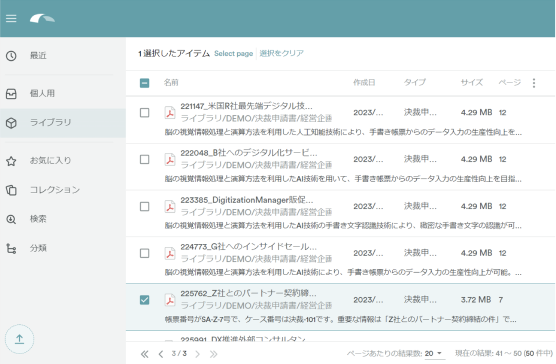Image resolution: width=556 pixels, height=364 pixels.
Task: Check the 223385_DigitizationManager row checkbox
Action: (x=144, y=207)
